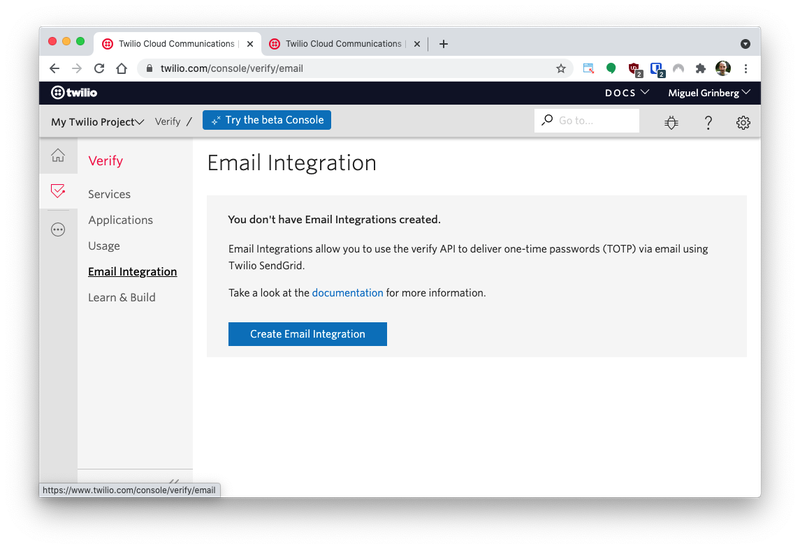Close the second Twilio browser tab
Screen dimensions: 800x549
pos(417,44)
